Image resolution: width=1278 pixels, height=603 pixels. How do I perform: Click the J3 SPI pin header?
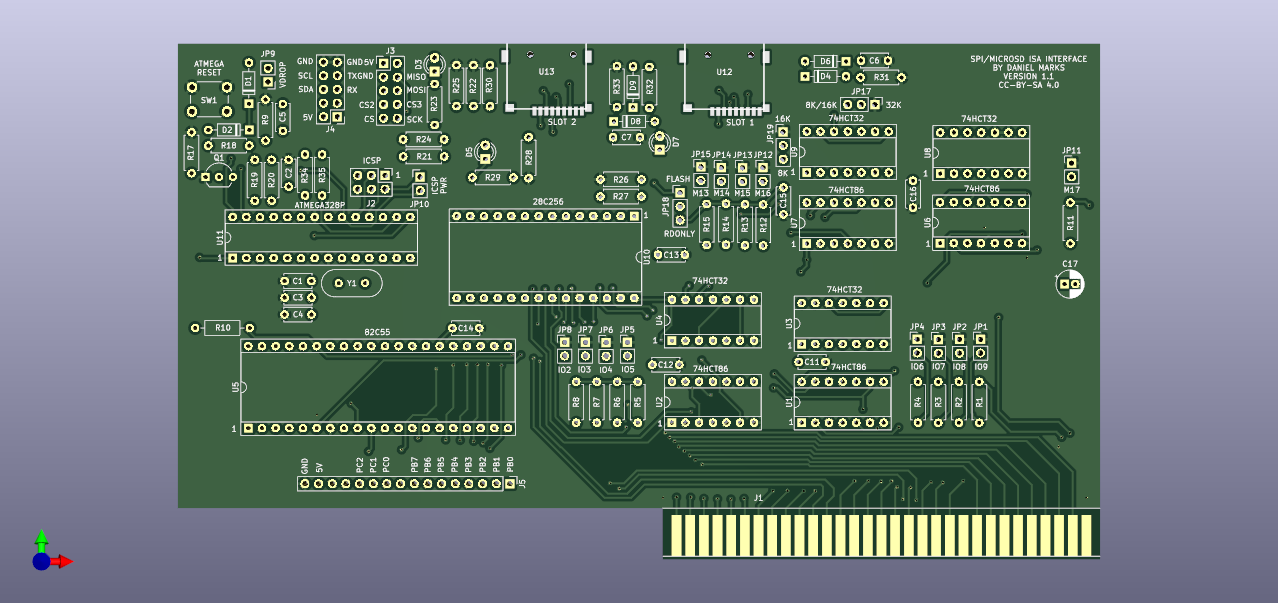tap(390, 90)
